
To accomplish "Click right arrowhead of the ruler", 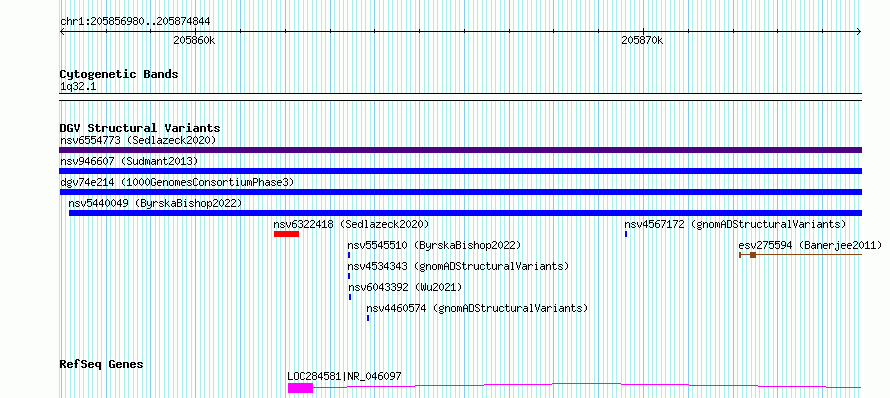I will 859,31.
